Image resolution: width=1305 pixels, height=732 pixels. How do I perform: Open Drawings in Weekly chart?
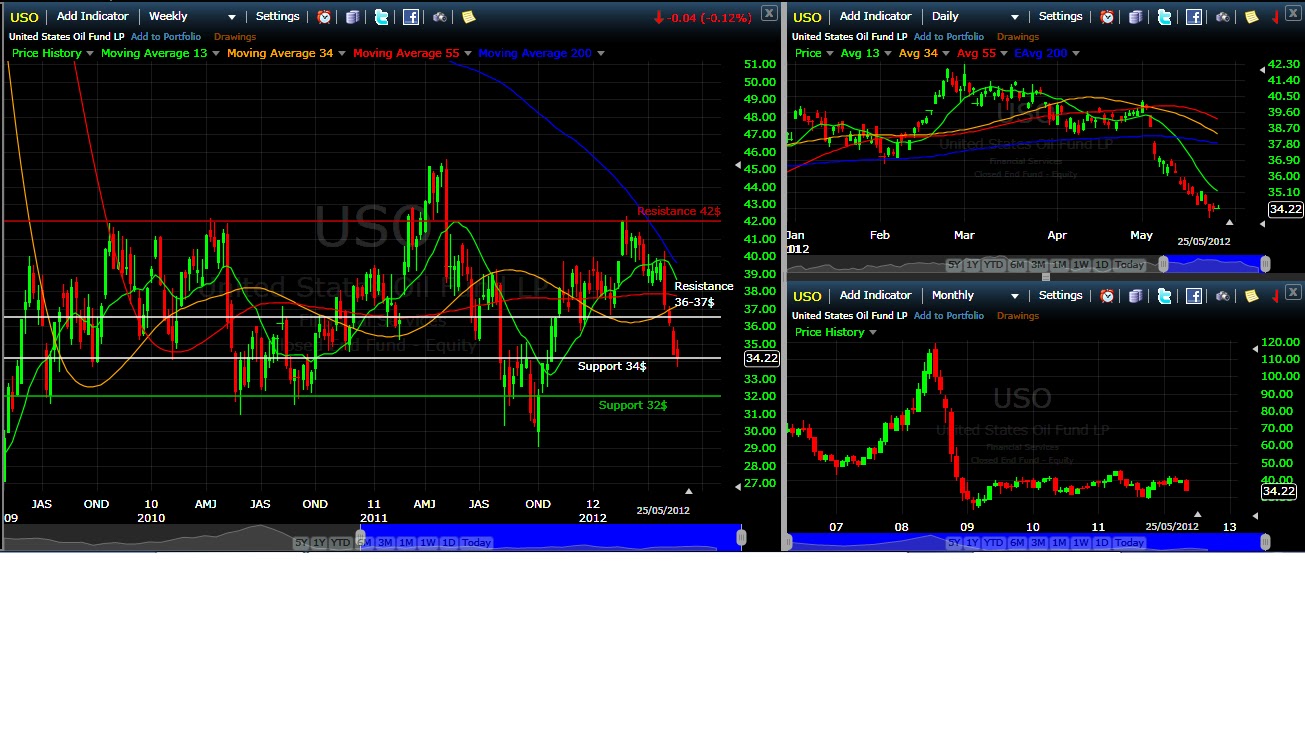(235, 37)
